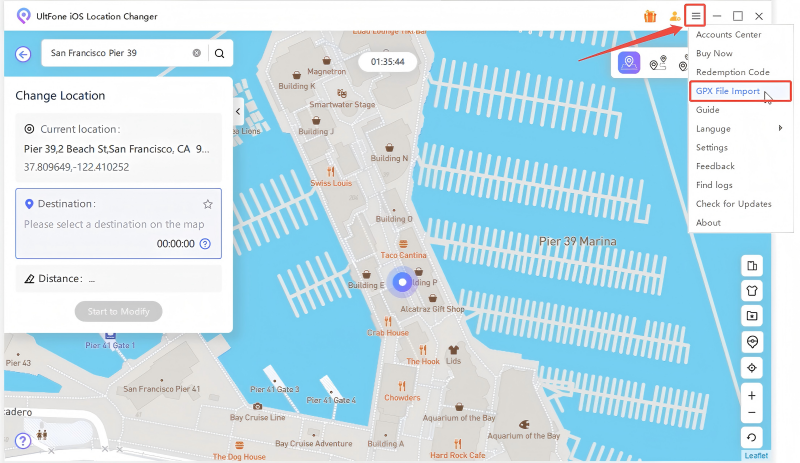Click the help icon next to 00:00:00
The width and height of the screenshot is (800, 463).
coord(205,244)
